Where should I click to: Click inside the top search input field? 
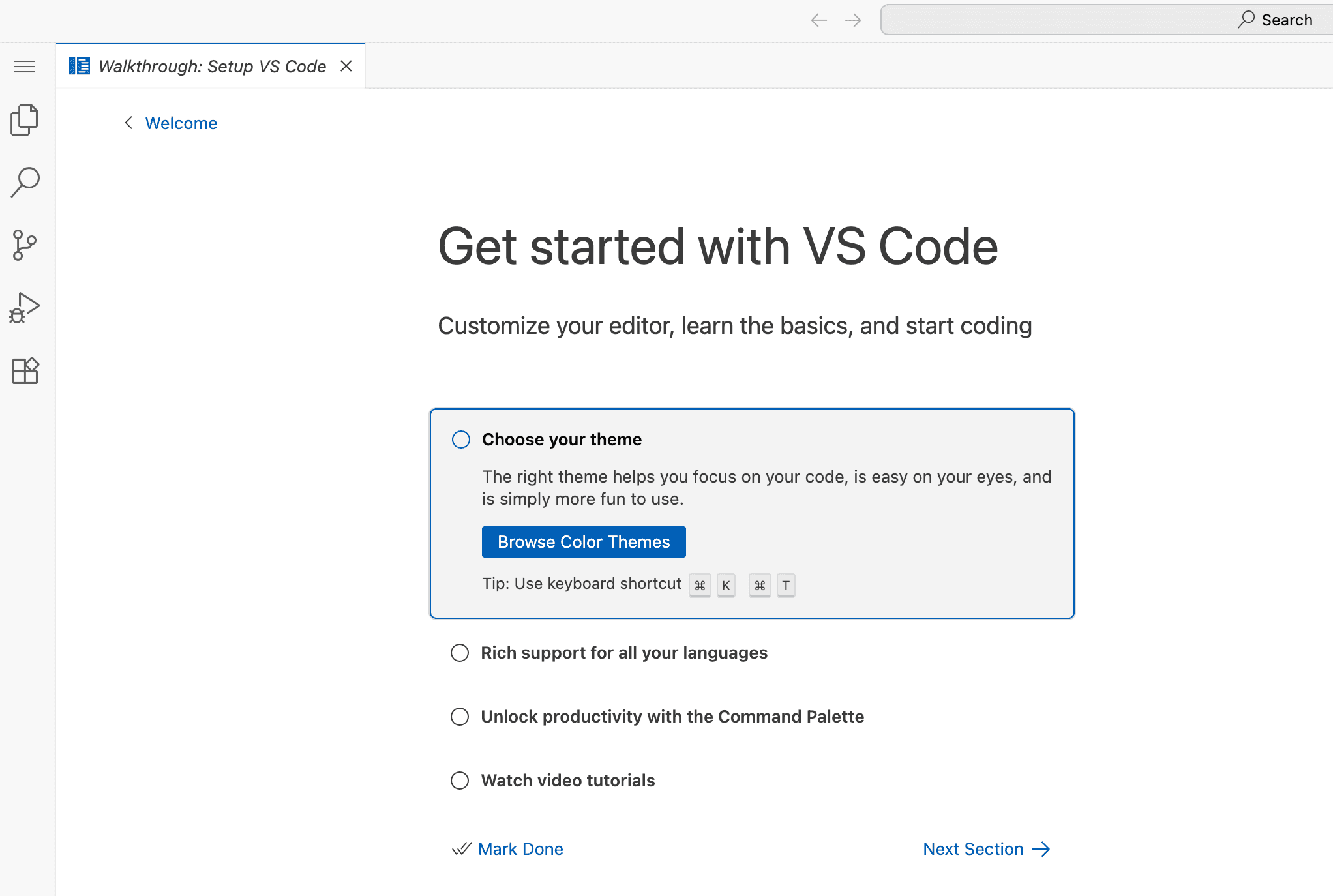pyautogui.click(x=1076, y=20)
